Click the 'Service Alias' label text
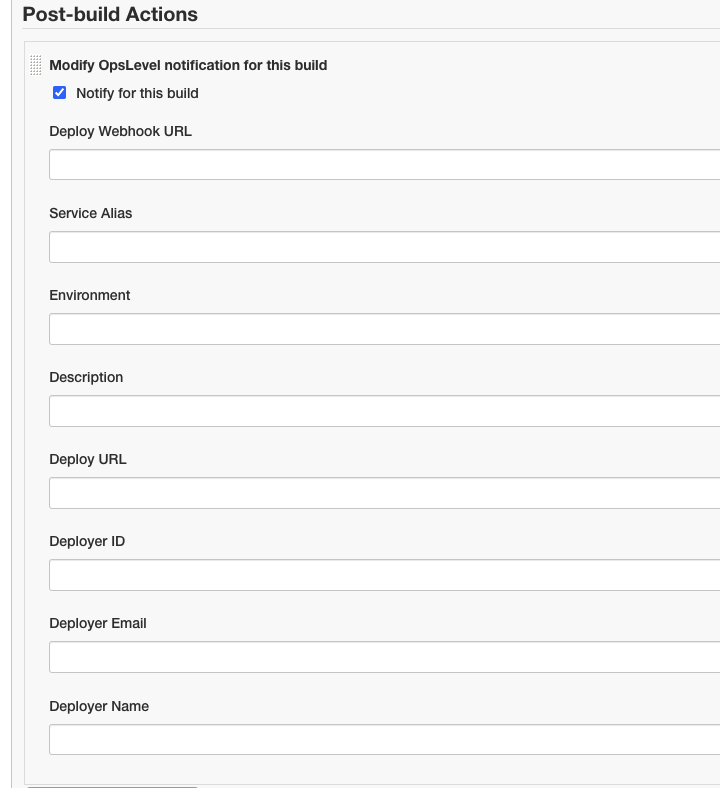Viewport: 720px width, 788px height. (90, 213)
